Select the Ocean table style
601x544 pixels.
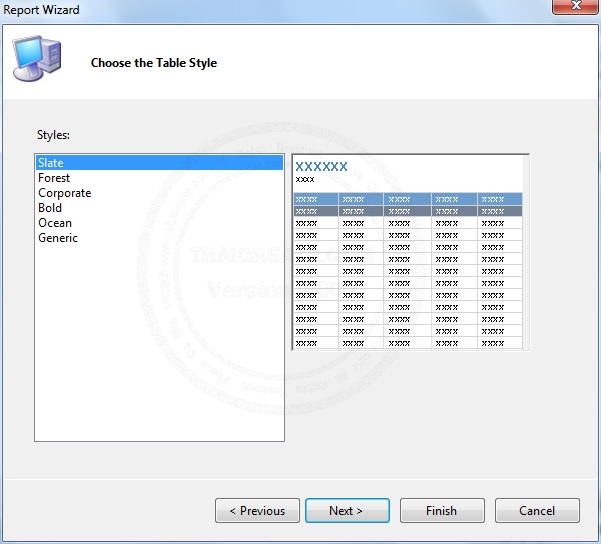(55, 223)
